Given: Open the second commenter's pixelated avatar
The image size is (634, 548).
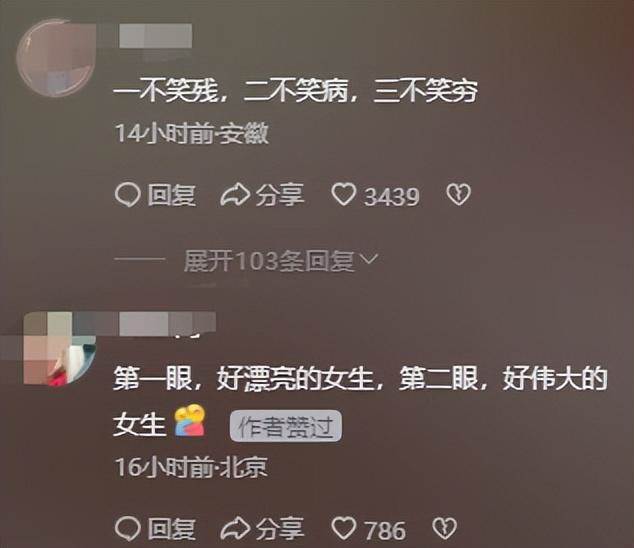Looking at the screenshot, I should 60,349.
